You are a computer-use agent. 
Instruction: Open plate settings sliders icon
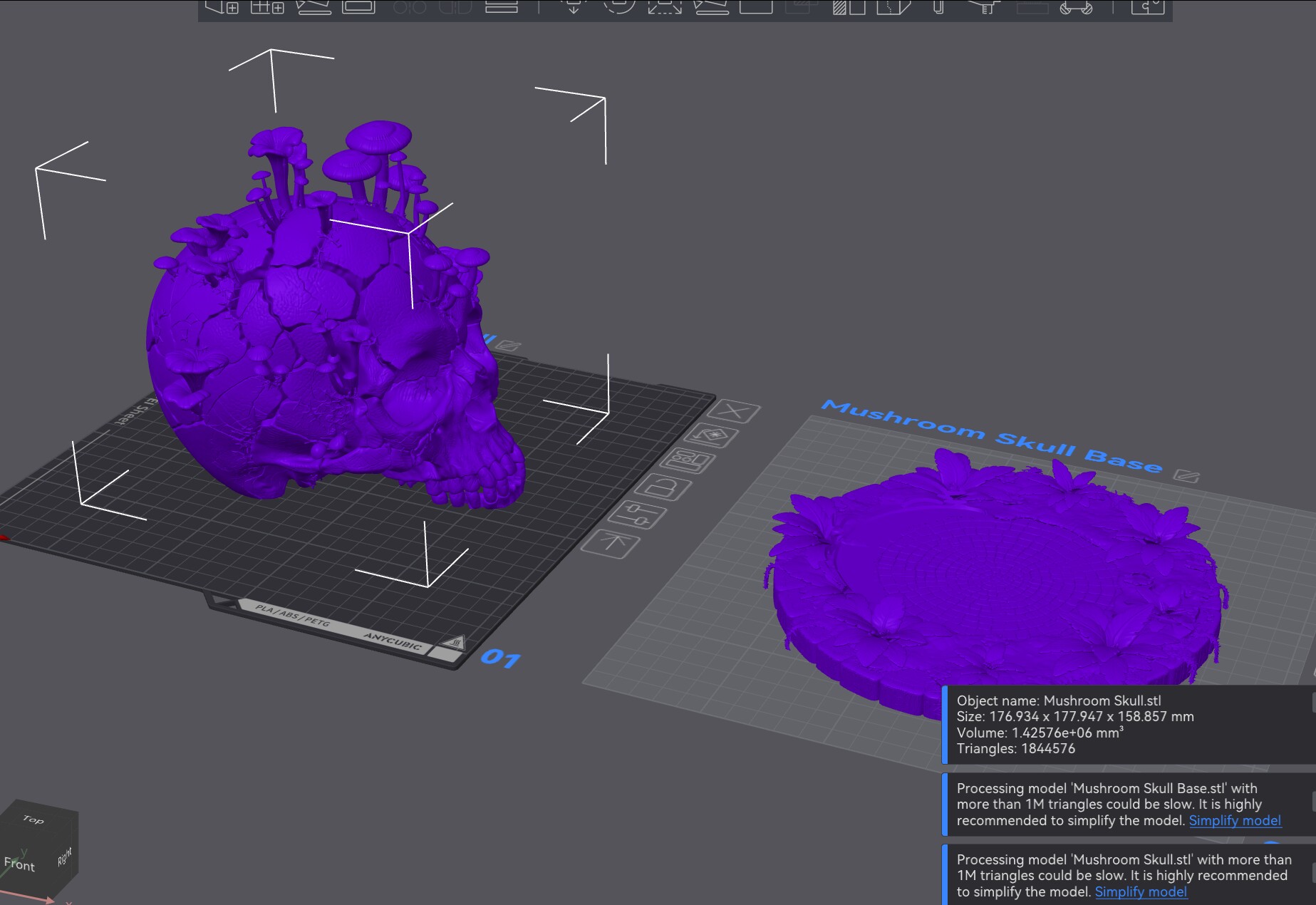638,514
